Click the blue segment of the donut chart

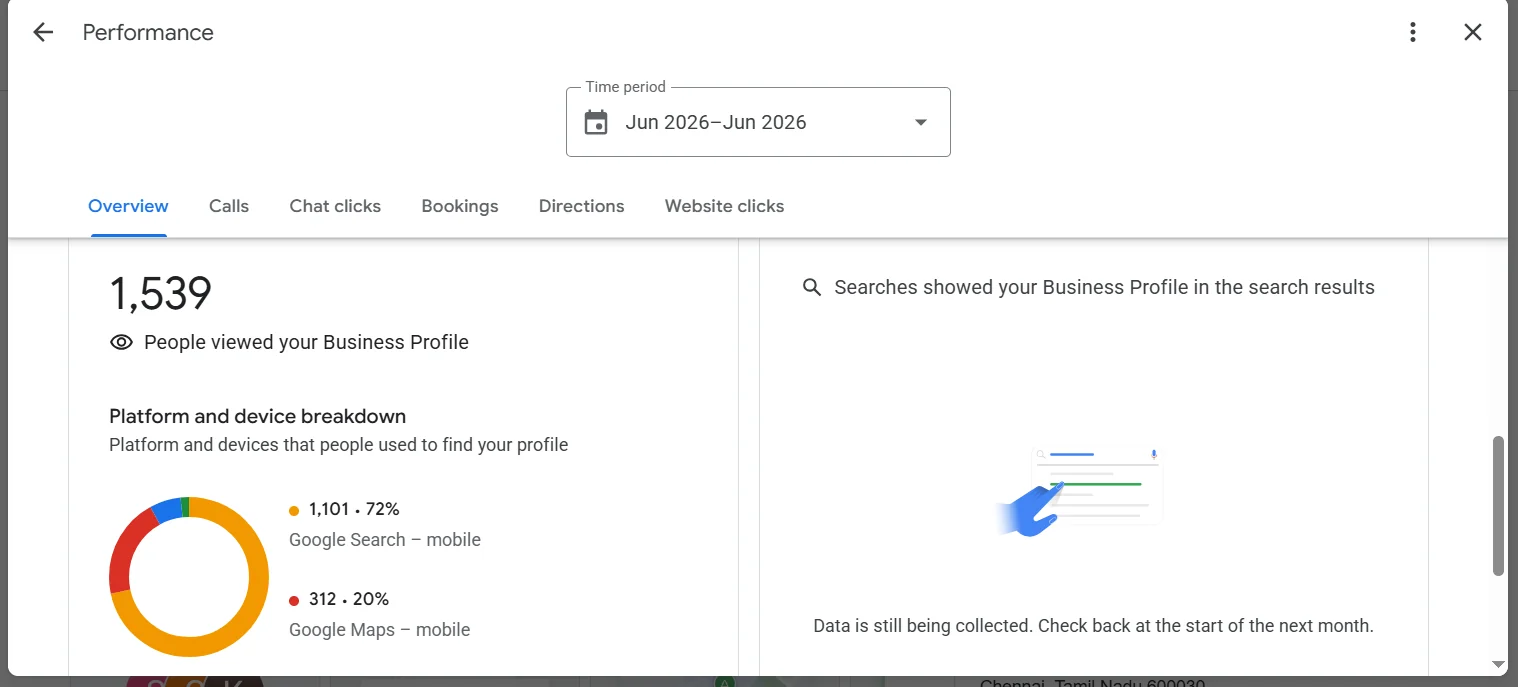click(166, 509)
